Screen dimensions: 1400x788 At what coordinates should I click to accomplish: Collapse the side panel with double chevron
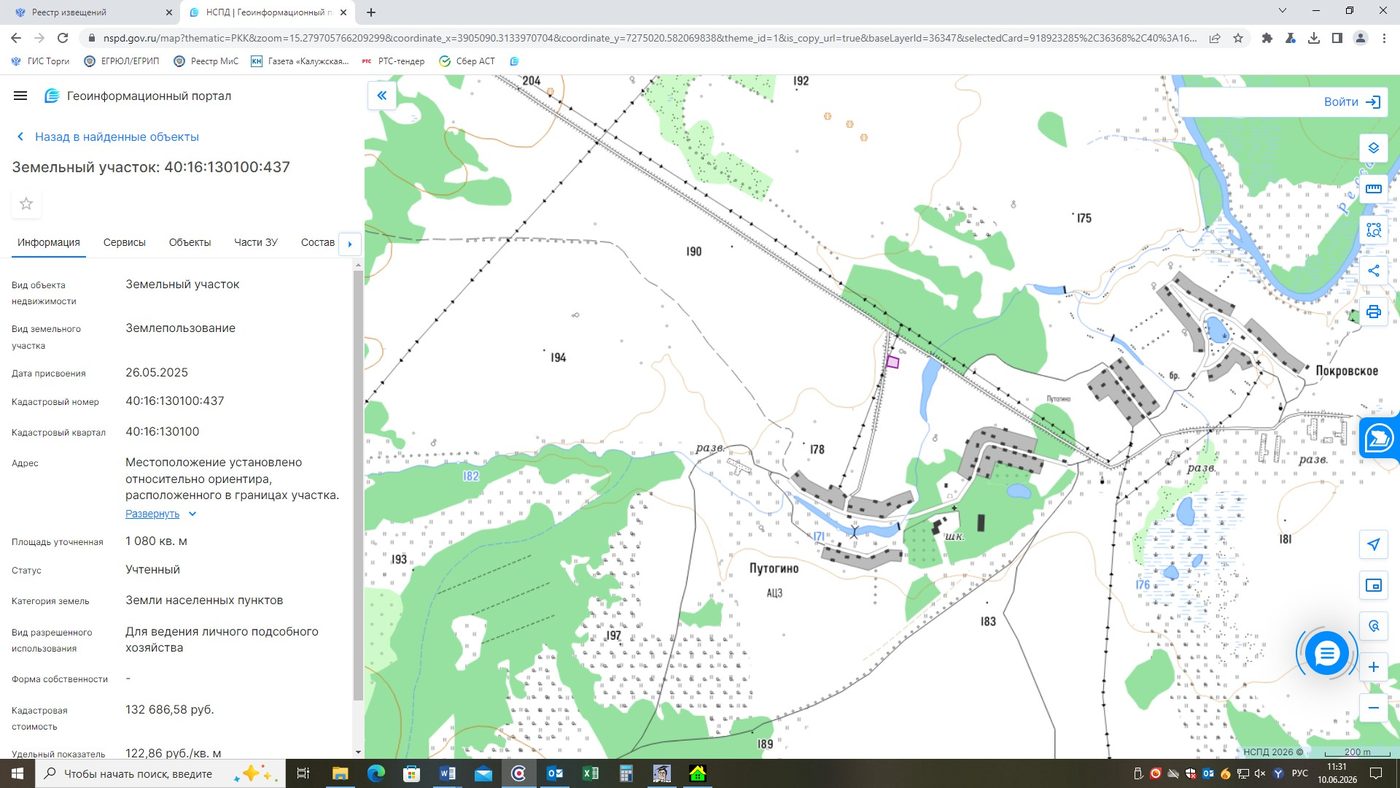pos(381,96)
